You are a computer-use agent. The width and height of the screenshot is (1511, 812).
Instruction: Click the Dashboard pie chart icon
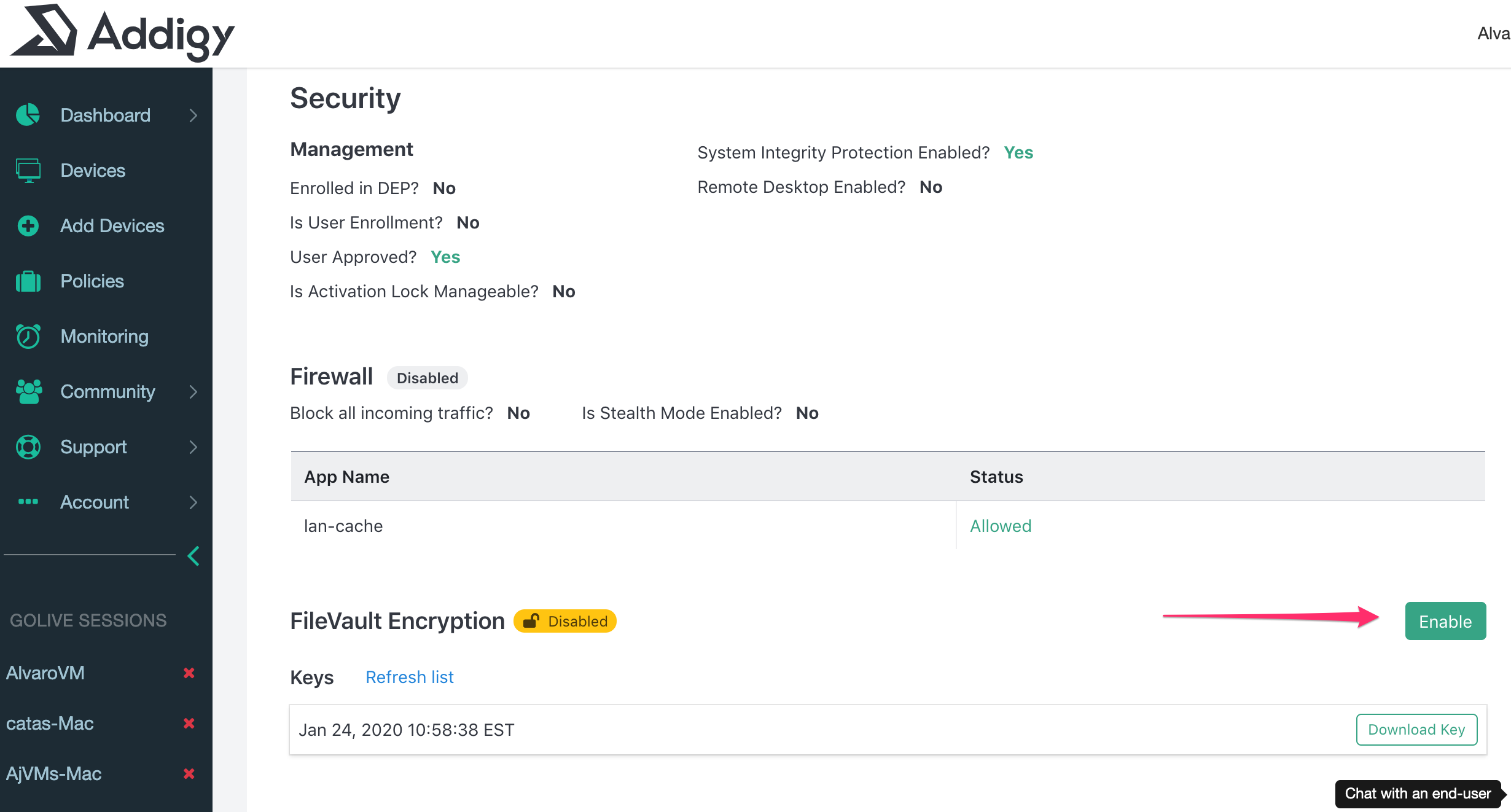pyautogui.click(x=28, y=115)
